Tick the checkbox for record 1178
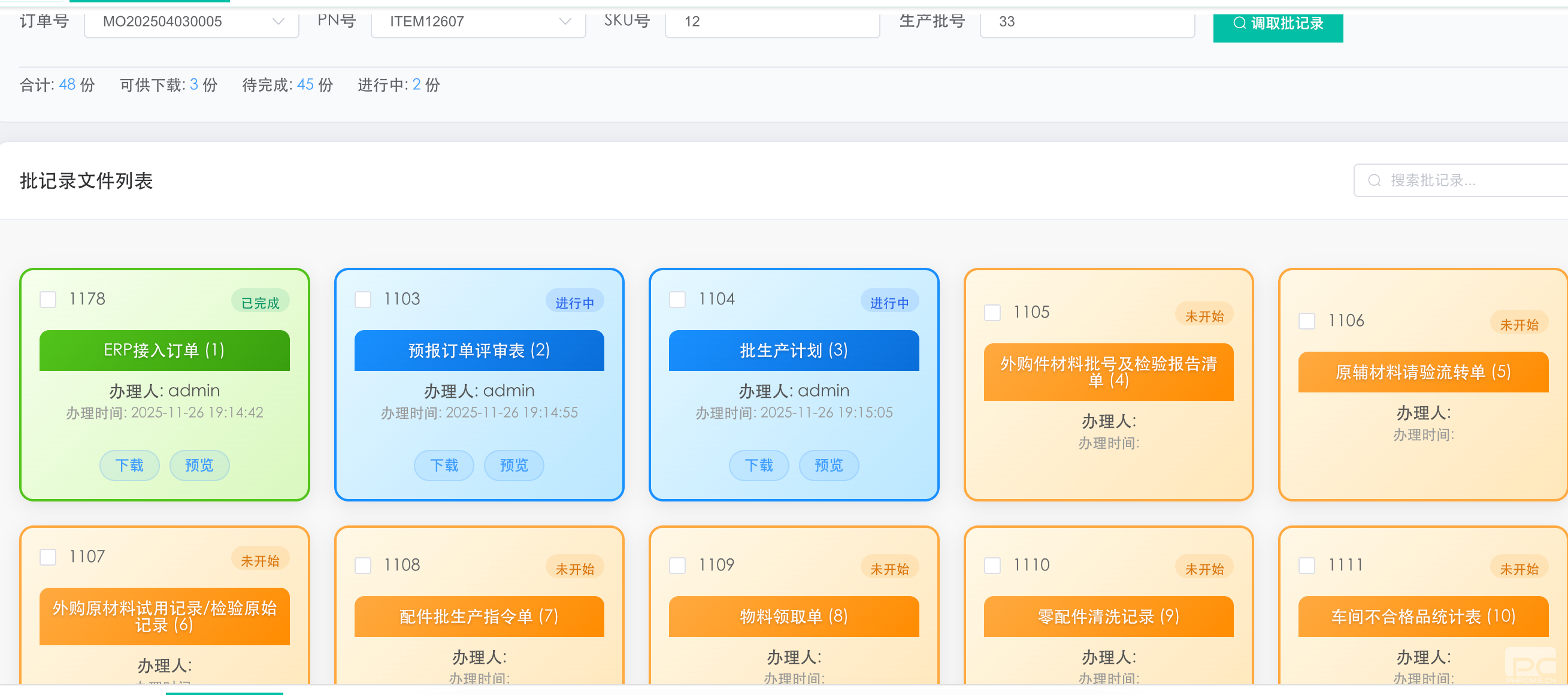1568x695 pixels. point(48,299)
